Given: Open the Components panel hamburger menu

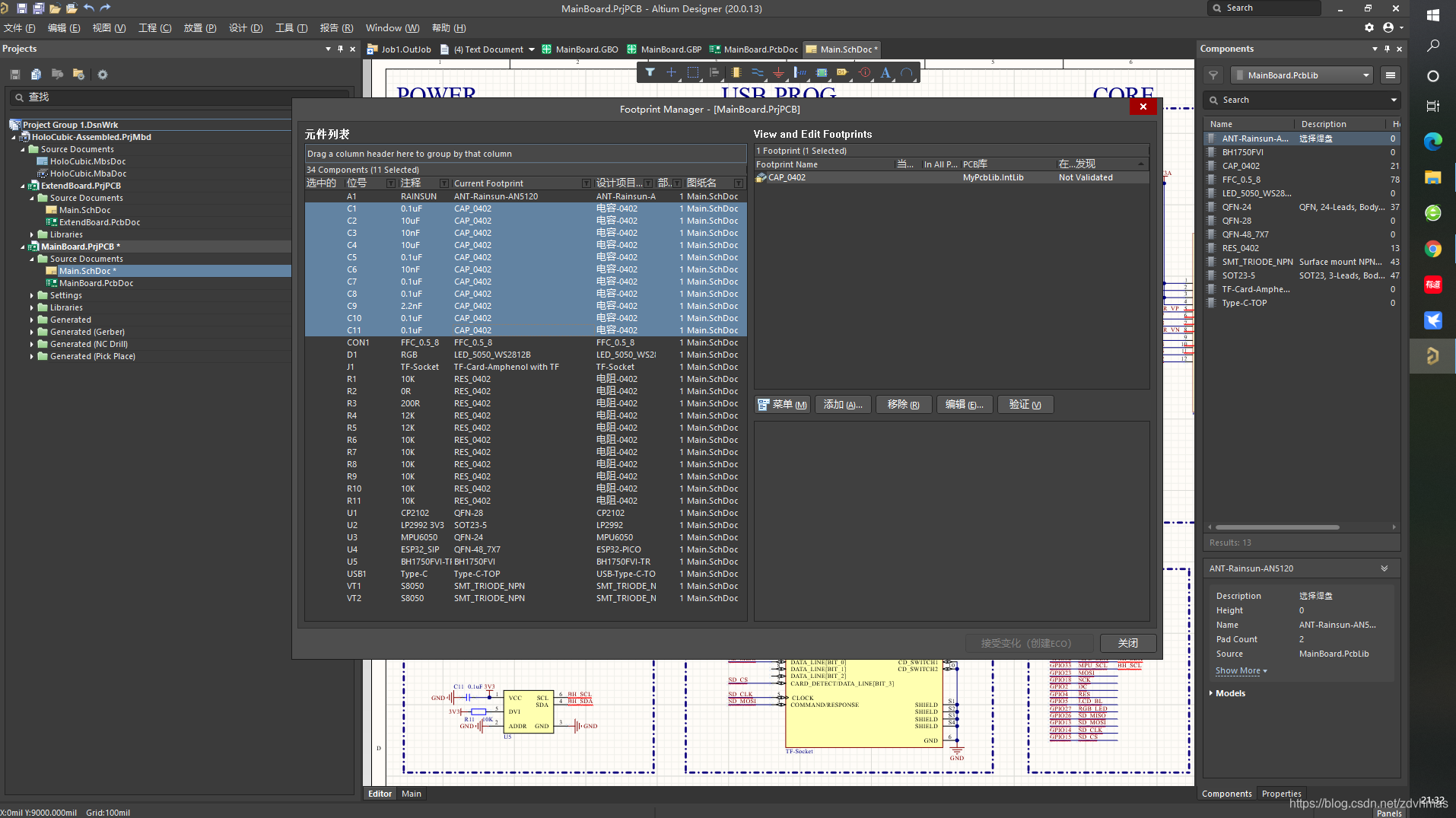Looking at the screenshot, I should [x=1391, y=75].
